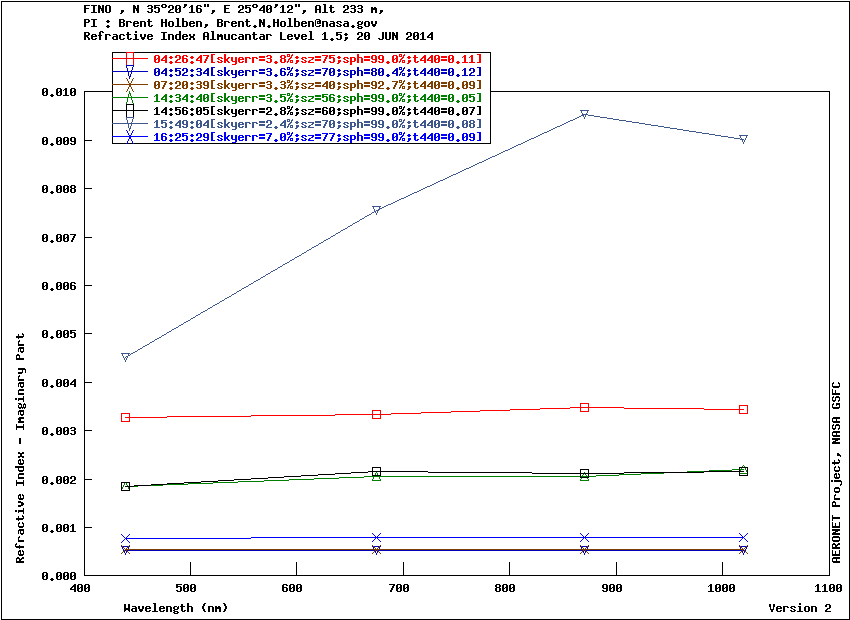Select the brown X legend marker for 07:20:39
Screen dimensions: 850x620
click(130, 85)
